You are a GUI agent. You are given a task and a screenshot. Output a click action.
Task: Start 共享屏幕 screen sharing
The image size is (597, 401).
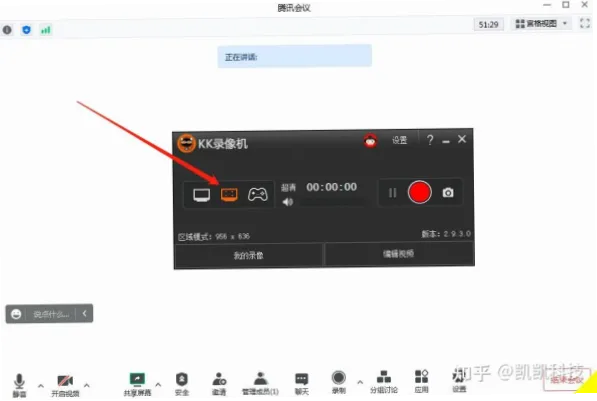(x=137, y=385)
